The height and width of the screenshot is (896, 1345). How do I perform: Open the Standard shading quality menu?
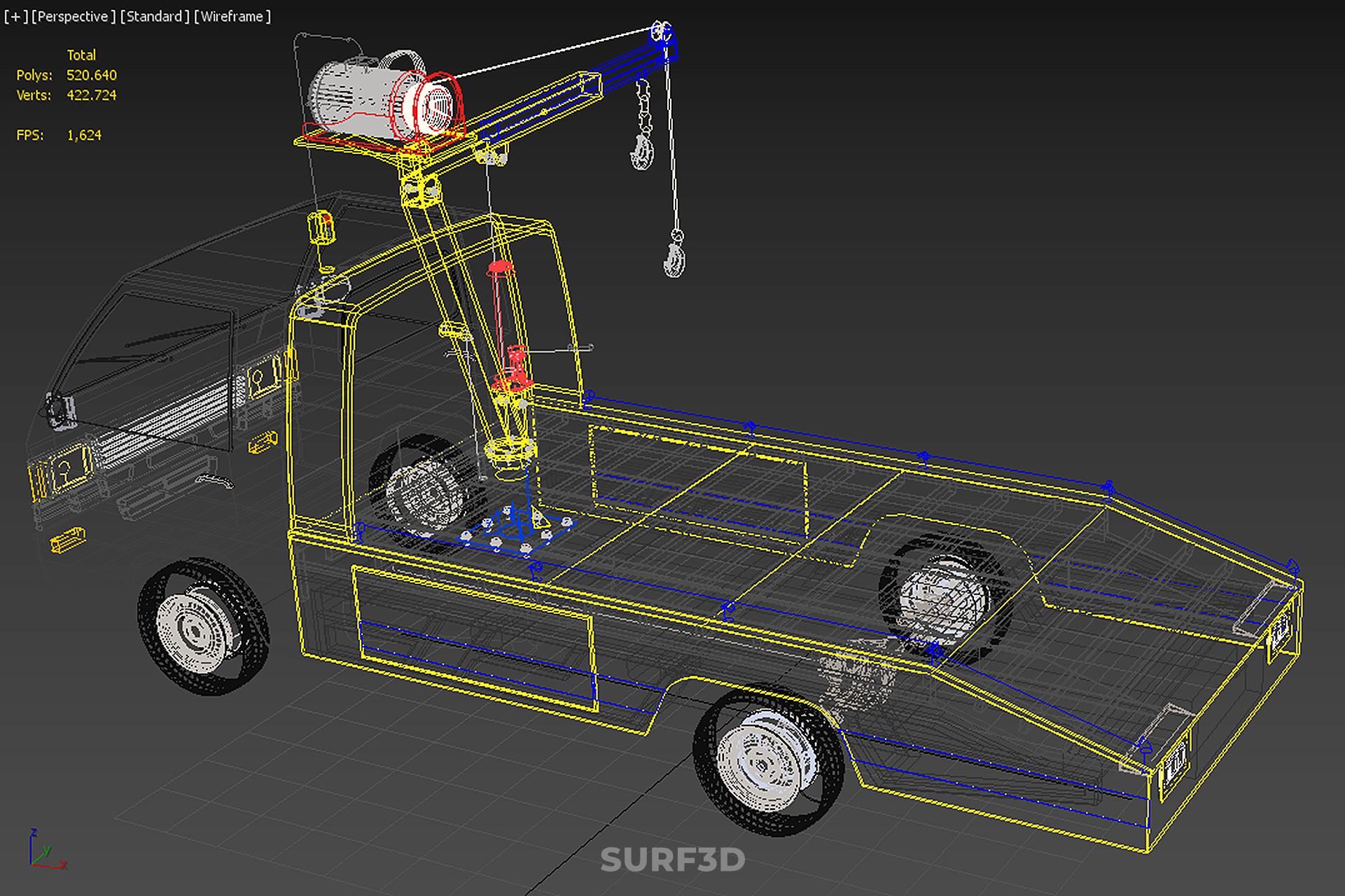[155, 16]
